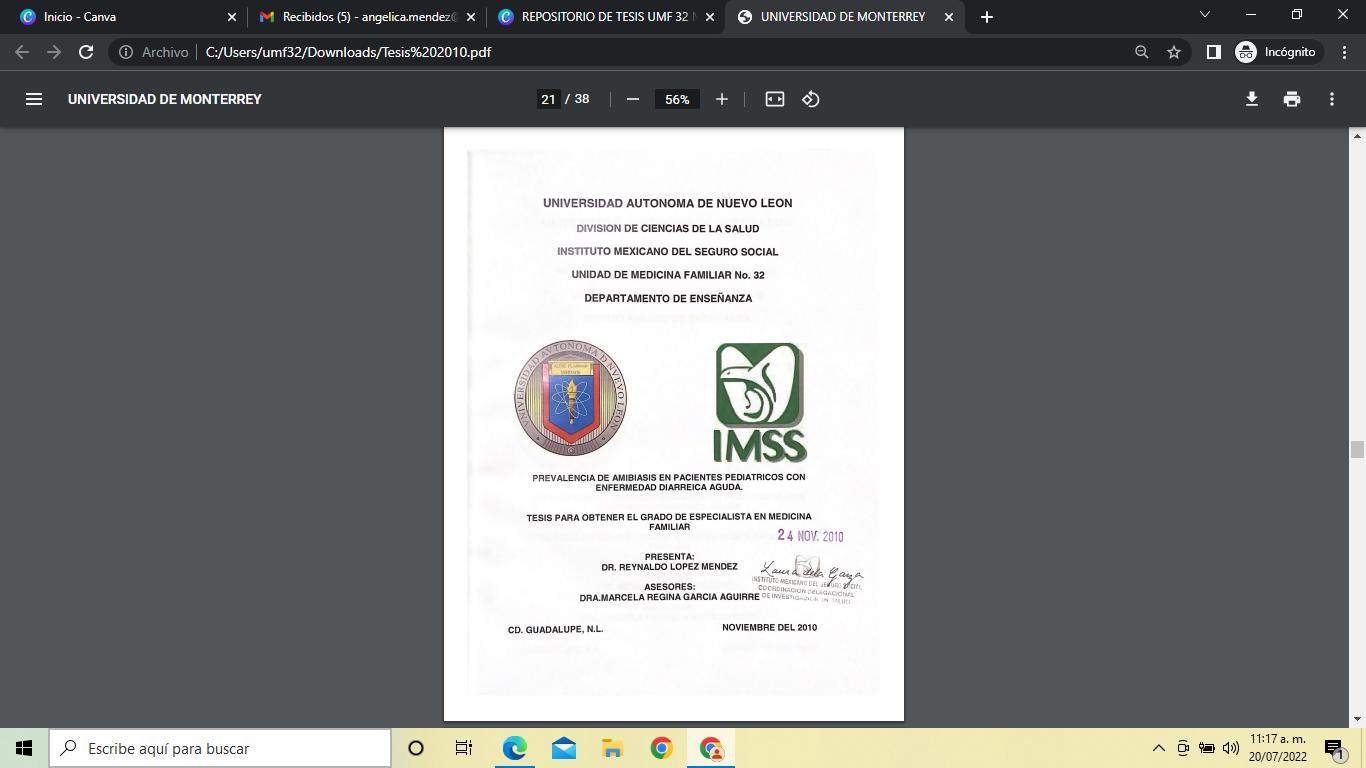Print the PDF document
Screen dimensions: 1366x768
coord(1291,99)
